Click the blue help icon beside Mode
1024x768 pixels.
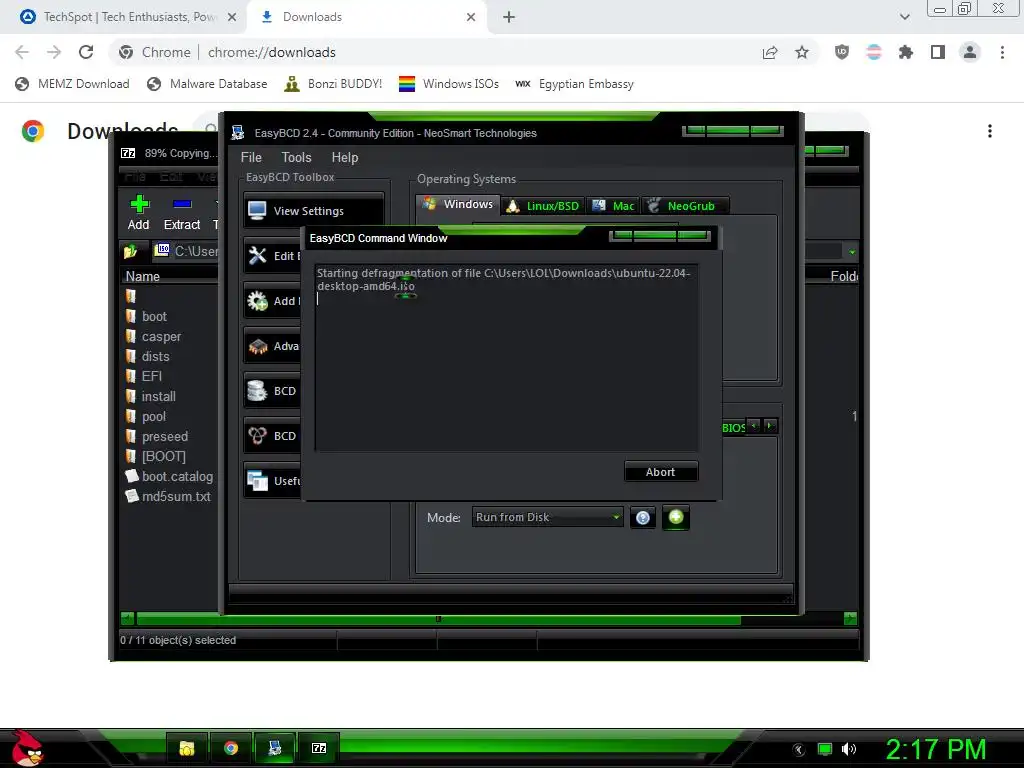(643, 518)
